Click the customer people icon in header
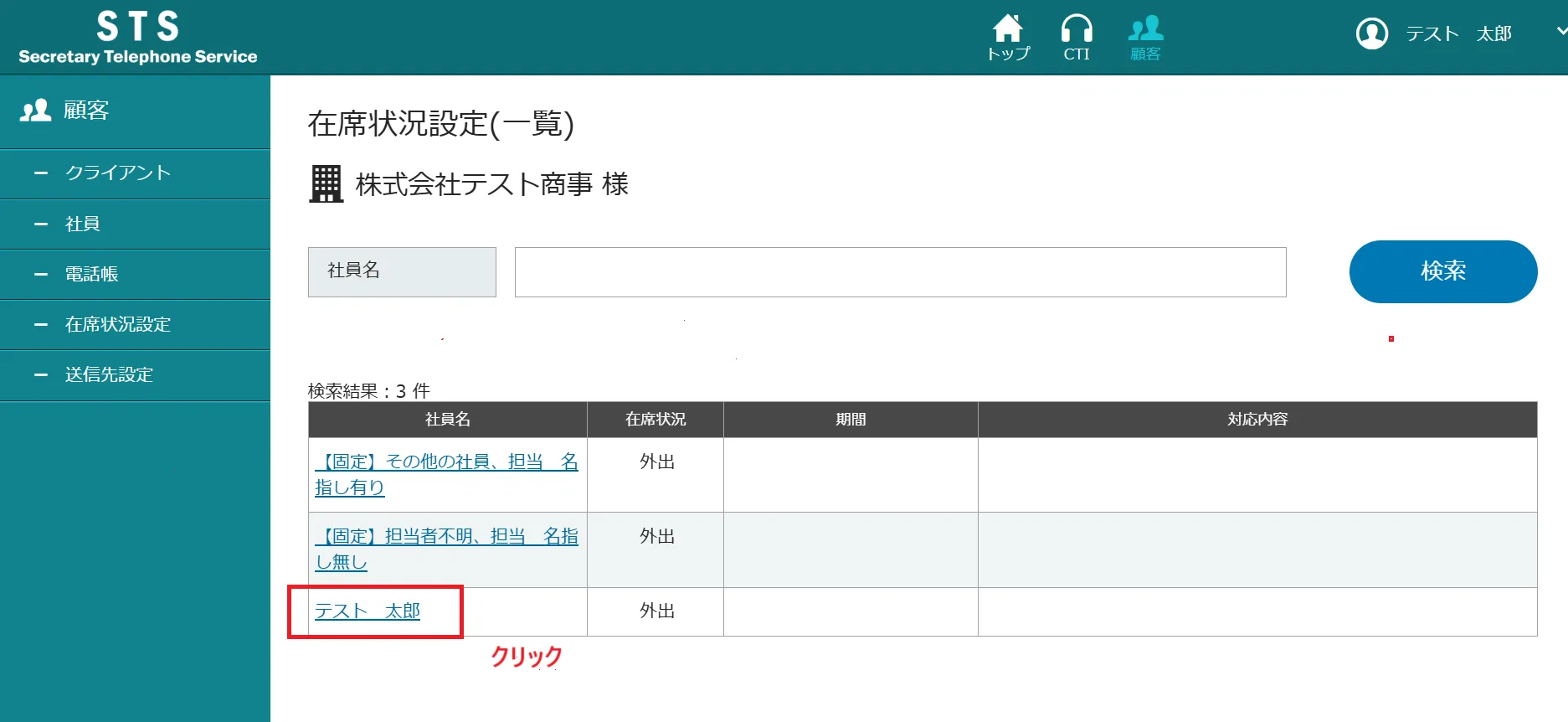The image size is (1568, 722). (1145, 30)
